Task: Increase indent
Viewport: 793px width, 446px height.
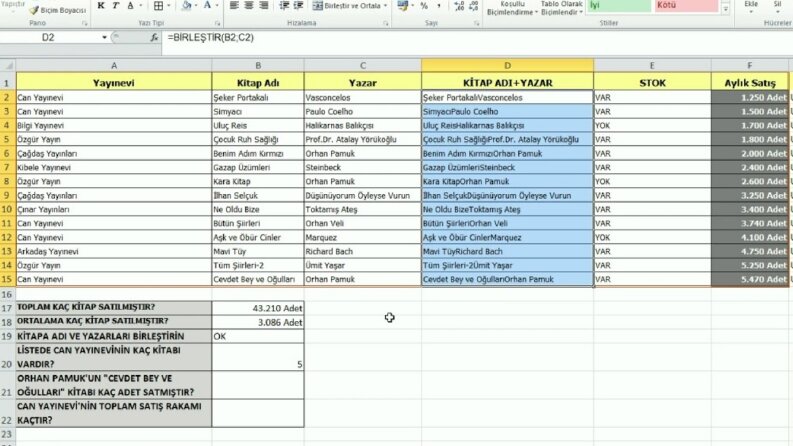Action: [299, 6]
